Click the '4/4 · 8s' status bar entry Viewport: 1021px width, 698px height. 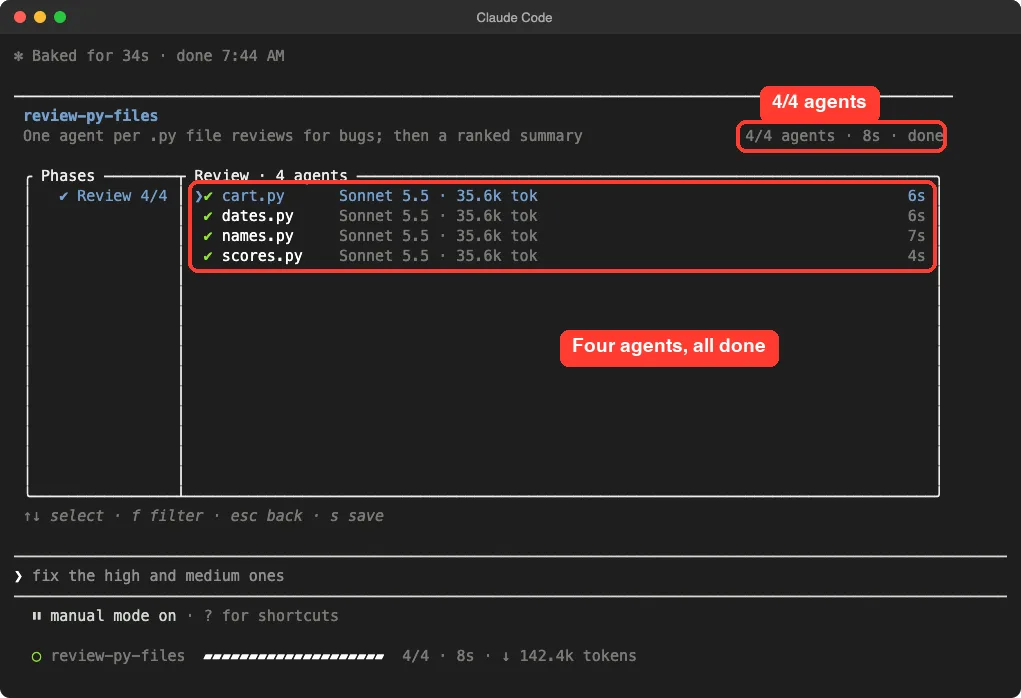[438, 656]
